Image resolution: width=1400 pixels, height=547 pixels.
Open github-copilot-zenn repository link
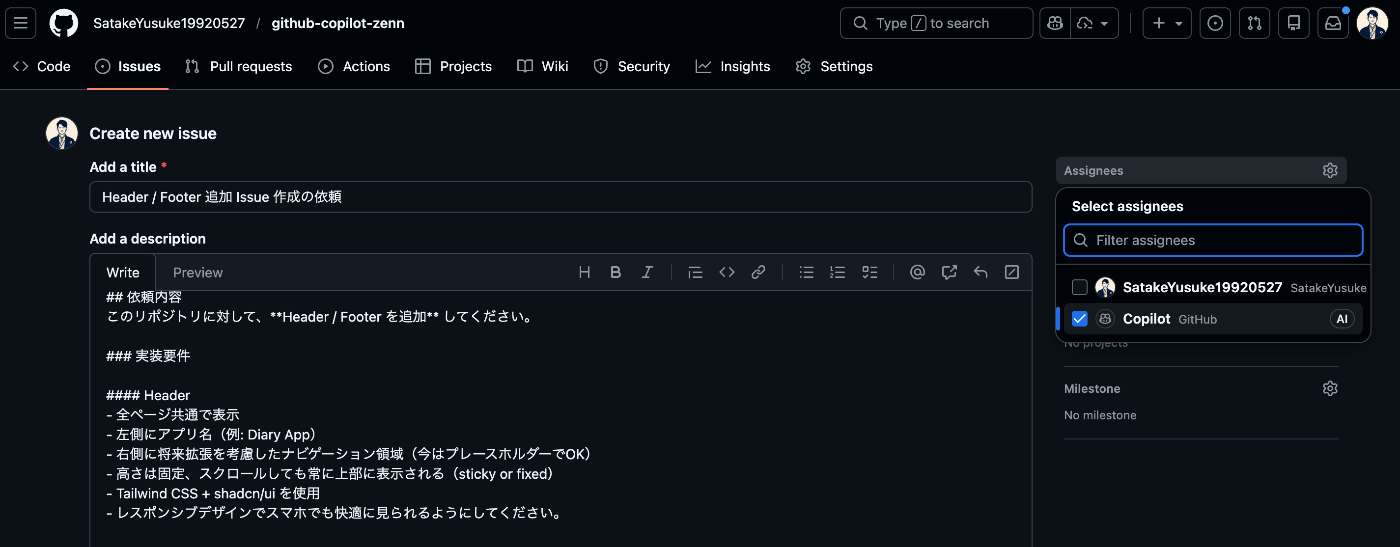[x=338, y=23]
